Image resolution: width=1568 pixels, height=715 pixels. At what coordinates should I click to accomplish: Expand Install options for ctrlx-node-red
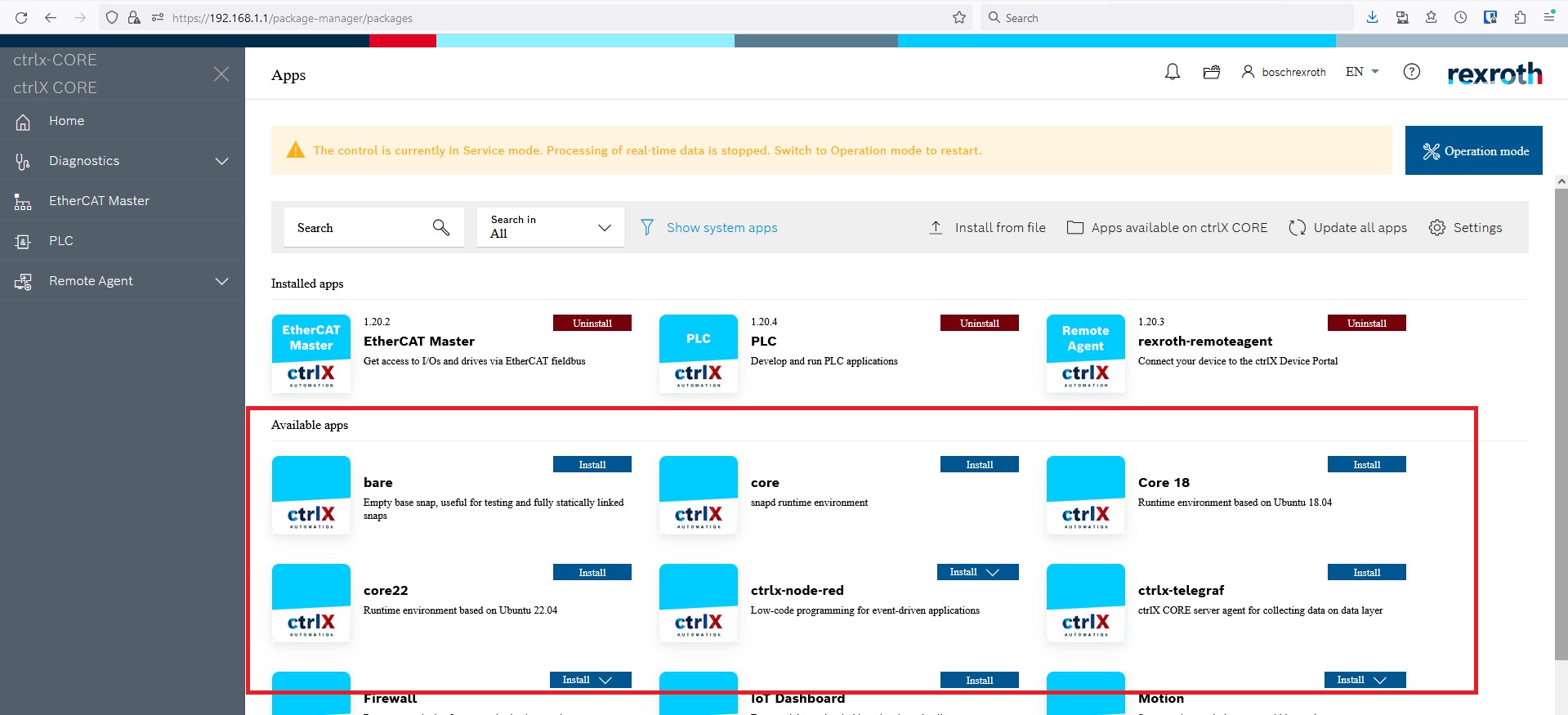pos(993,572)
